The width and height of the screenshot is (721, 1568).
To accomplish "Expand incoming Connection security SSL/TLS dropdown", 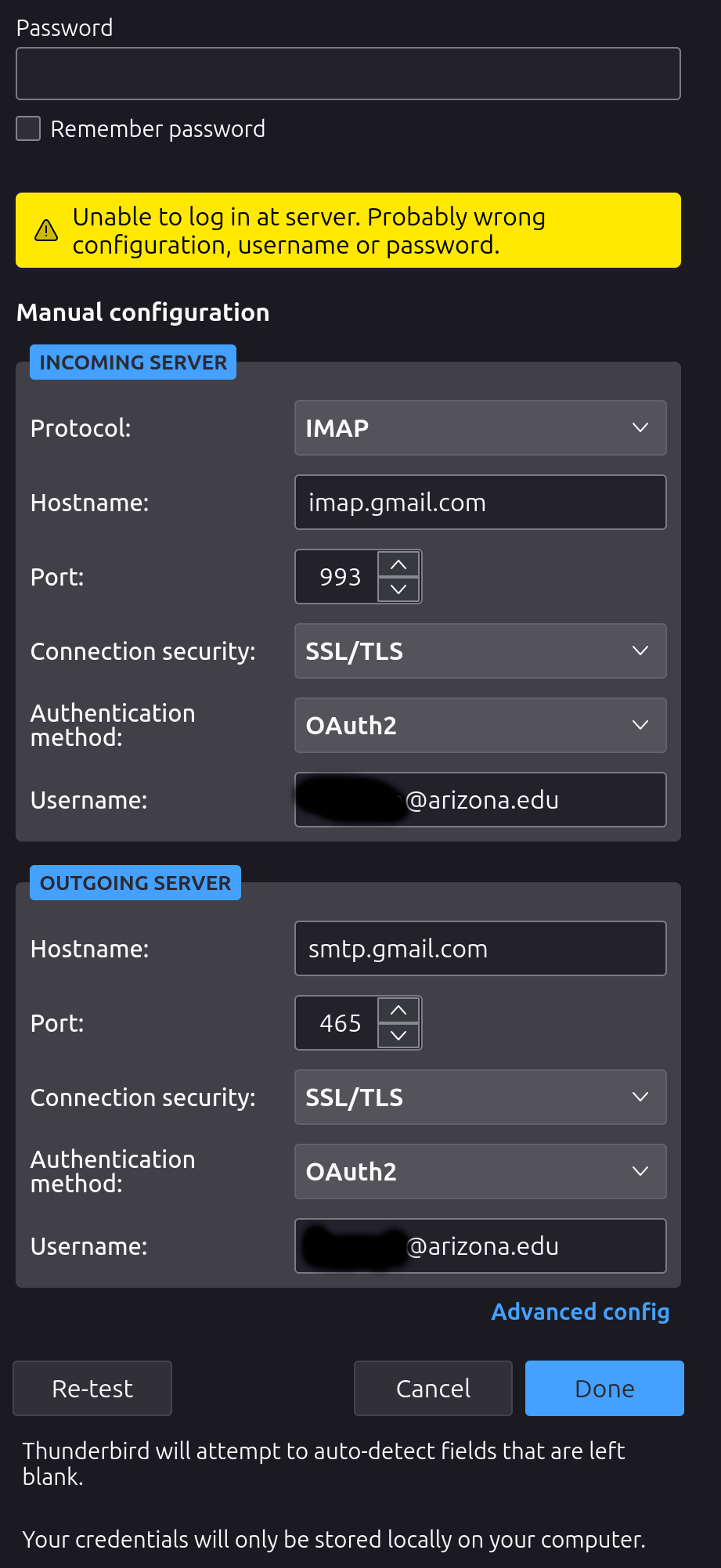I will pos(480,651).
